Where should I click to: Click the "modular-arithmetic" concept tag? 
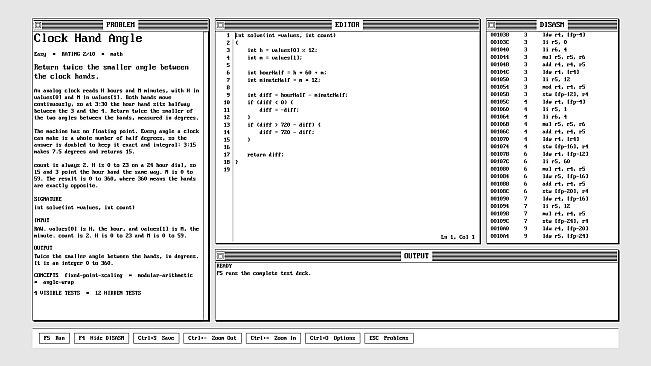[x=165, y=275]
